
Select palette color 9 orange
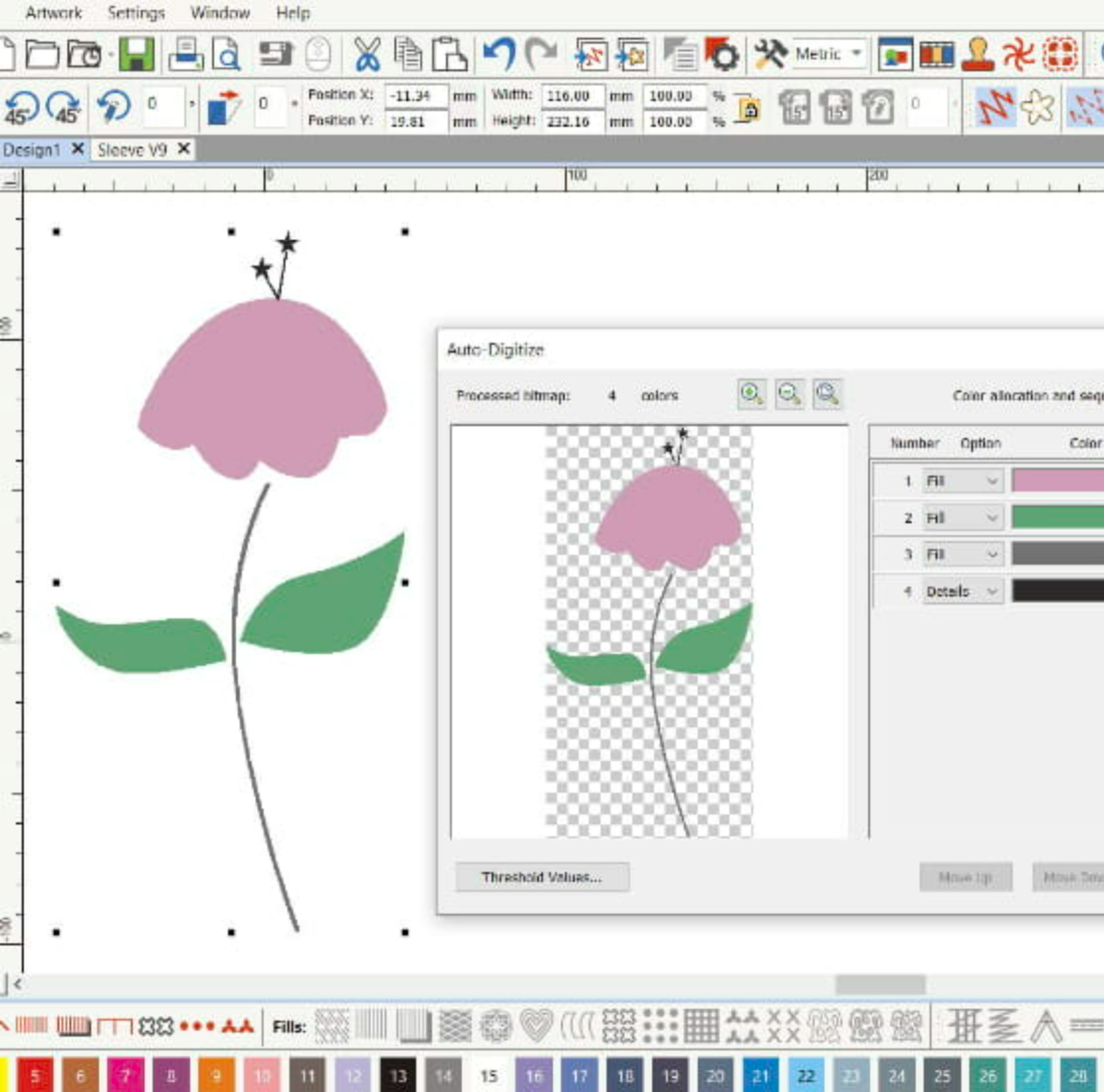click(216, 1075)
